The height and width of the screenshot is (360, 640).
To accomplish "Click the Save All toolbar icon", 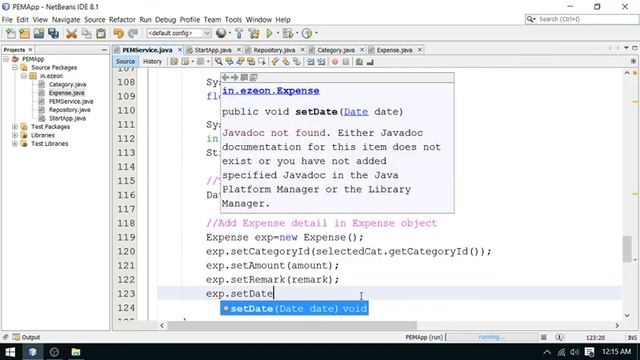I will click(x=53, y=33).
